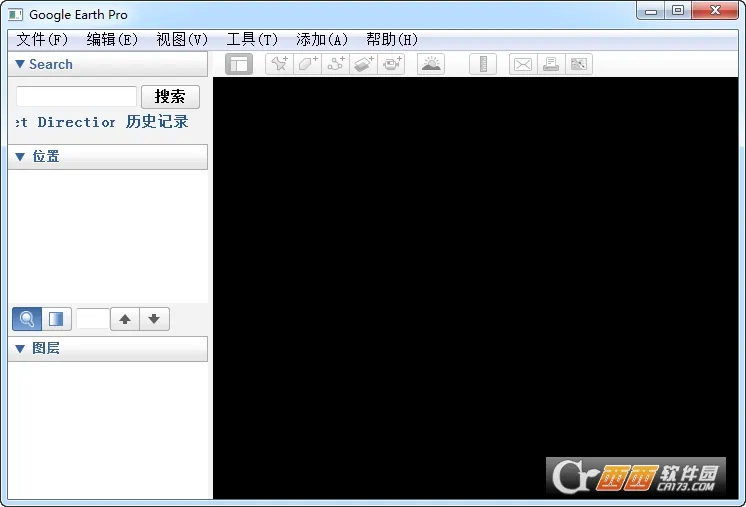
Task: Minimize the Google Earth Pro window
Action: [651, 11]
